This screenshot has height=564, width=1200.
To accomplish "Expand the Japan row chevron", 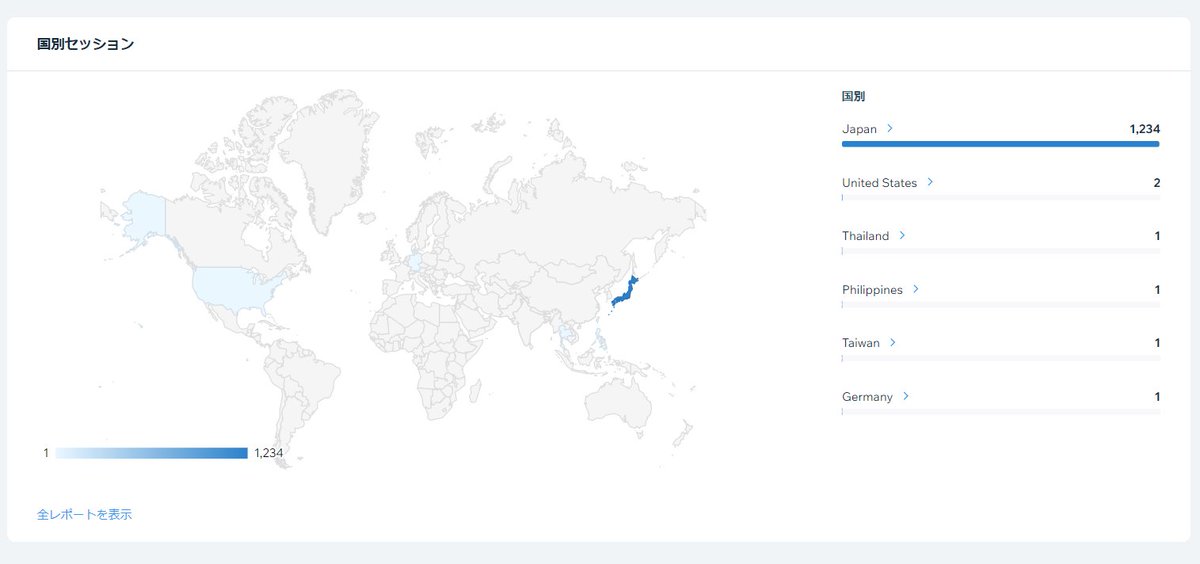I will 890,129.
